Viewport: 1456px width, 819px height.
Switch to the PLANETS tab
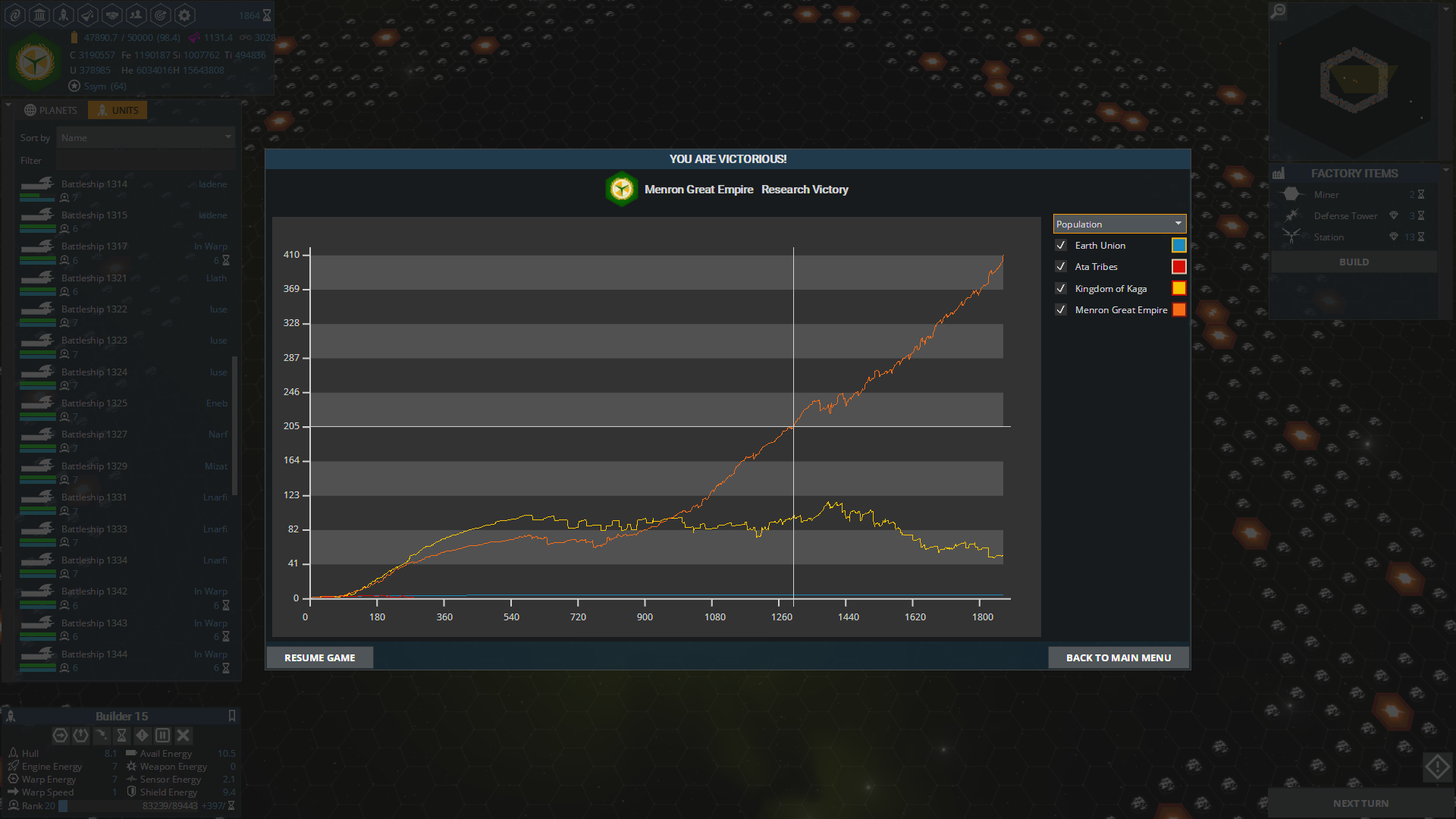tap(51, 110)
